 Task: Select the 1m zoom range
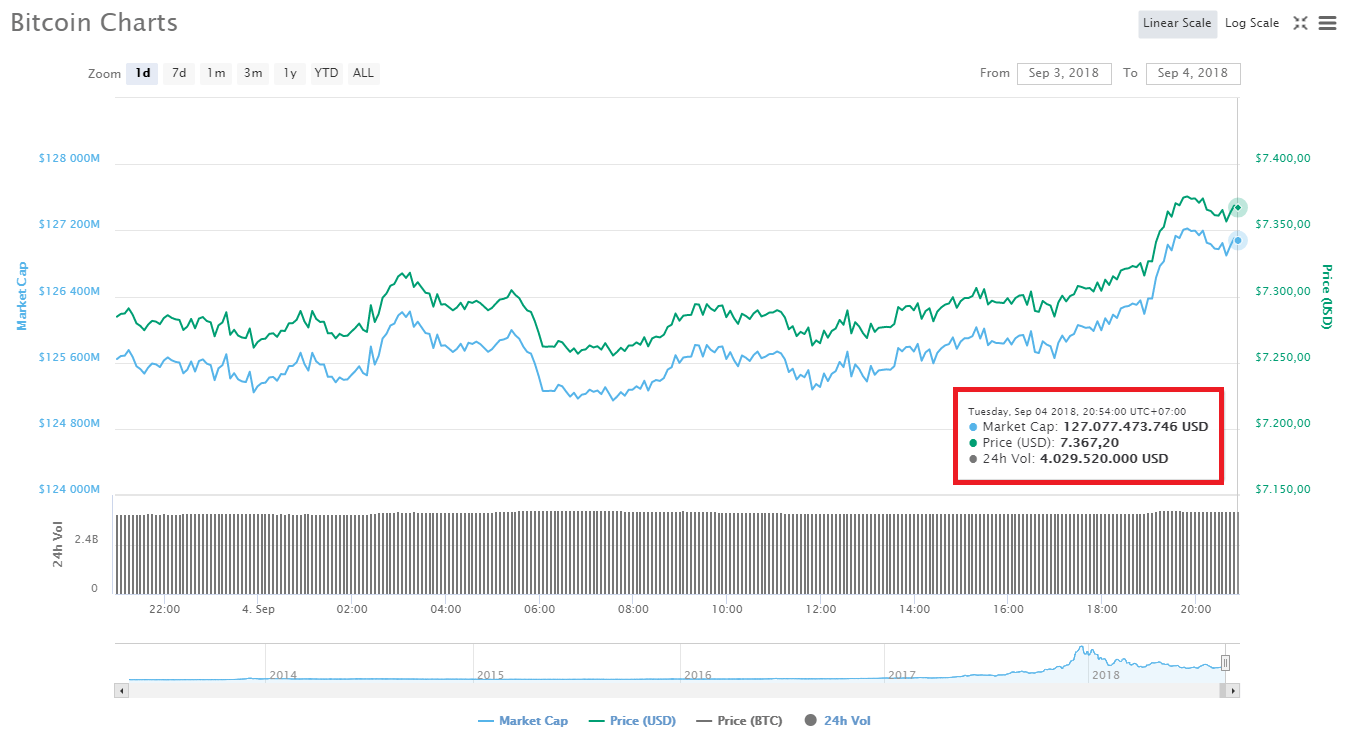pos(216,73)
